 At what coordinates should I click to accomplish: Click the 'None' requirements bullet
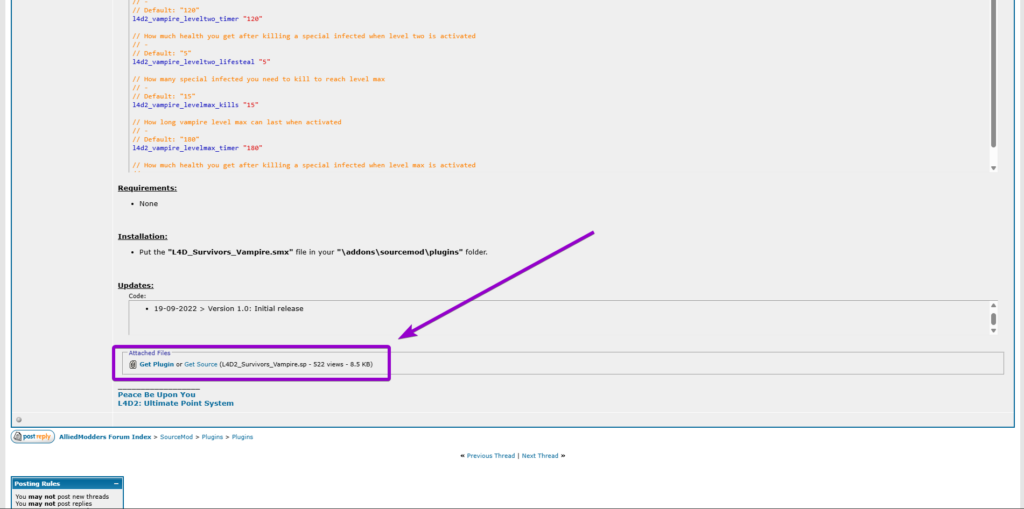tap(148, 204)
